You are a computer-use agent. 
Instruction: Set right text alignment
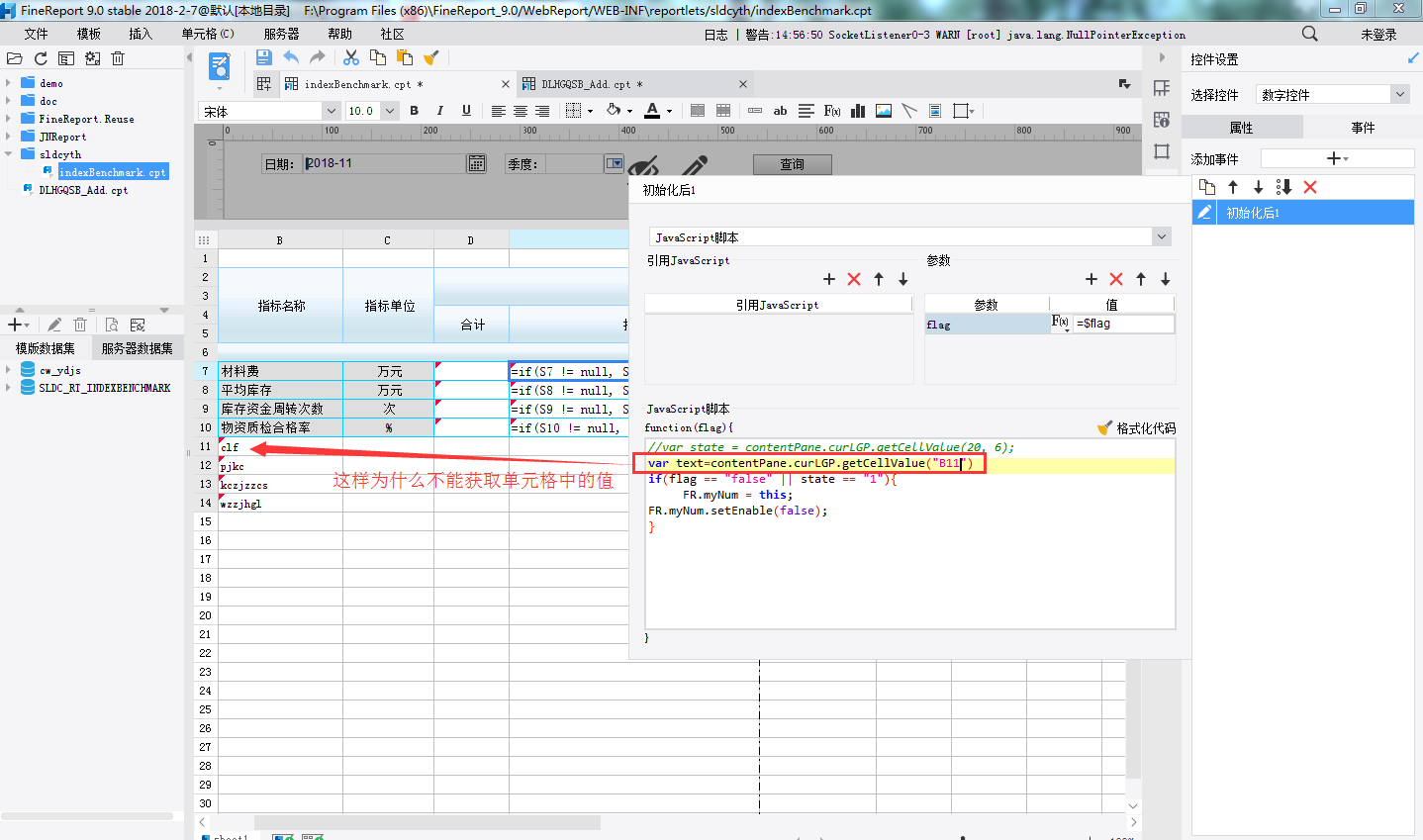click(542, 111)
